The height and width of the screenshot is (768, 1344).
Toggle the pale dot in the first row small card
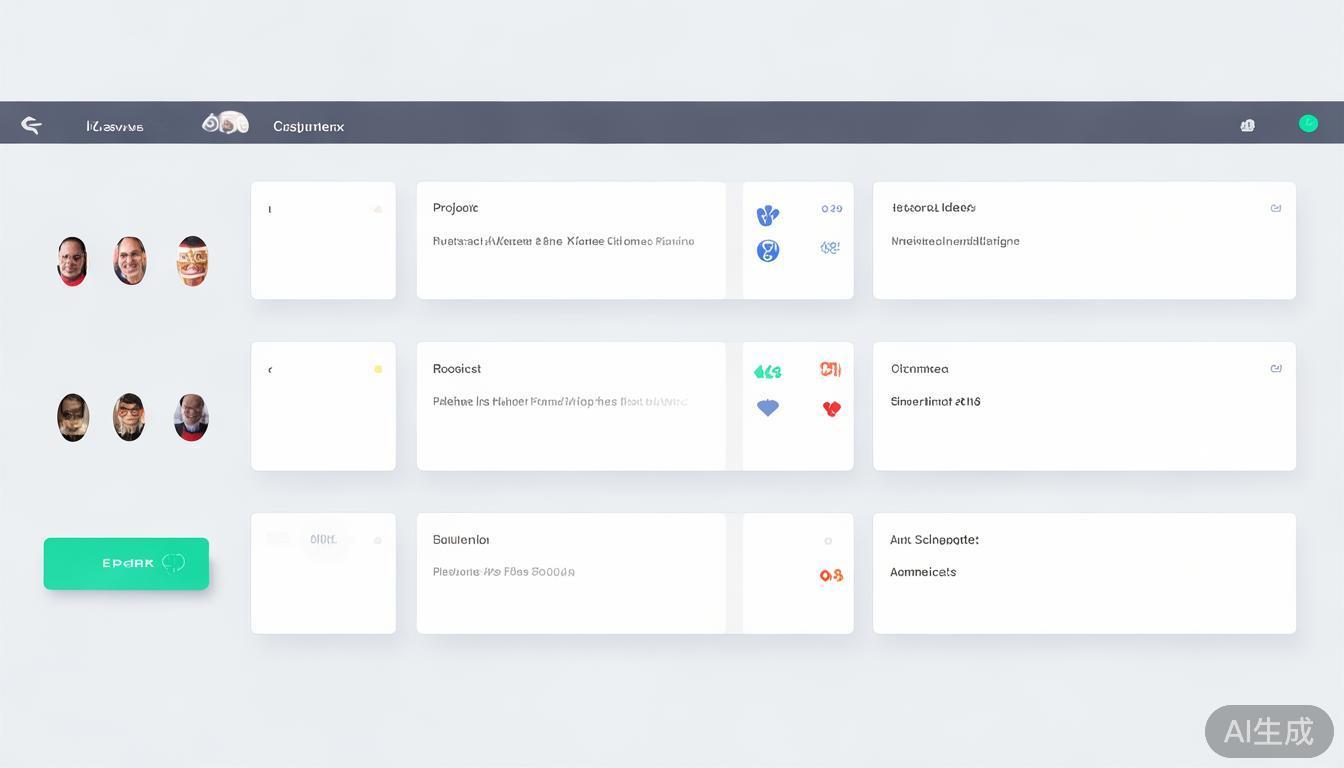(x=378, y=209)
